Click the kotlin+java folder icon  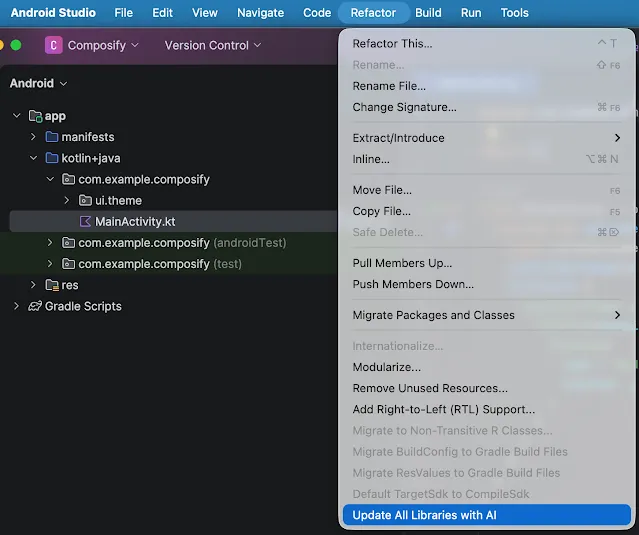pyautogui.click(x=51, y=158)
